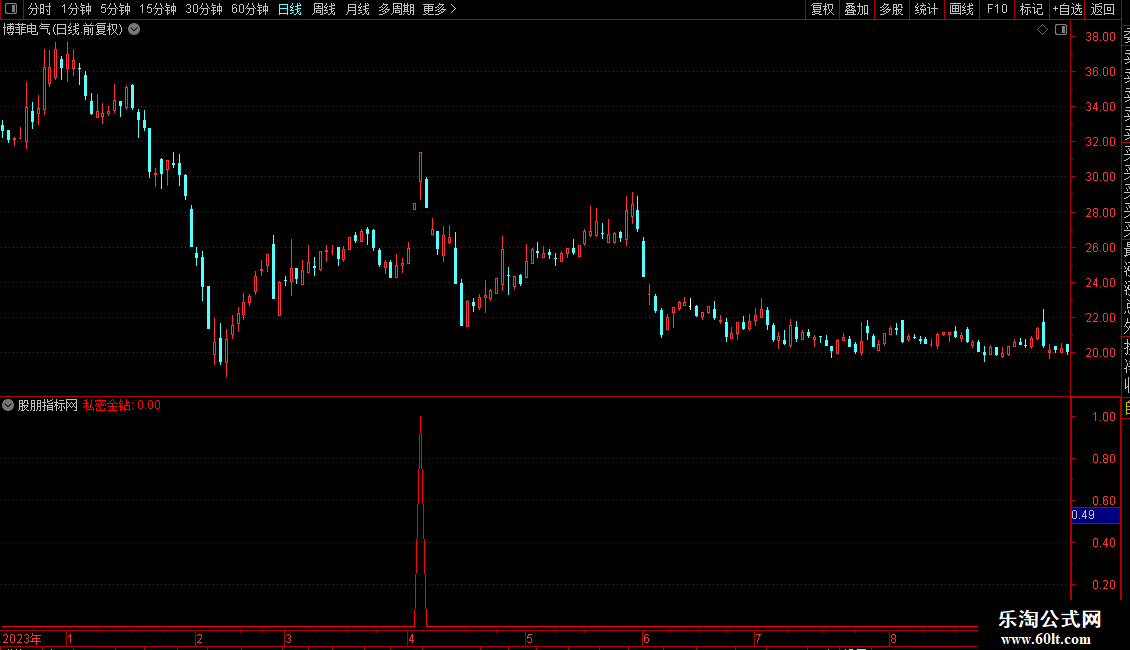Select the 60分钟 period tab
1130x650 pixels.
pos(249,9)
